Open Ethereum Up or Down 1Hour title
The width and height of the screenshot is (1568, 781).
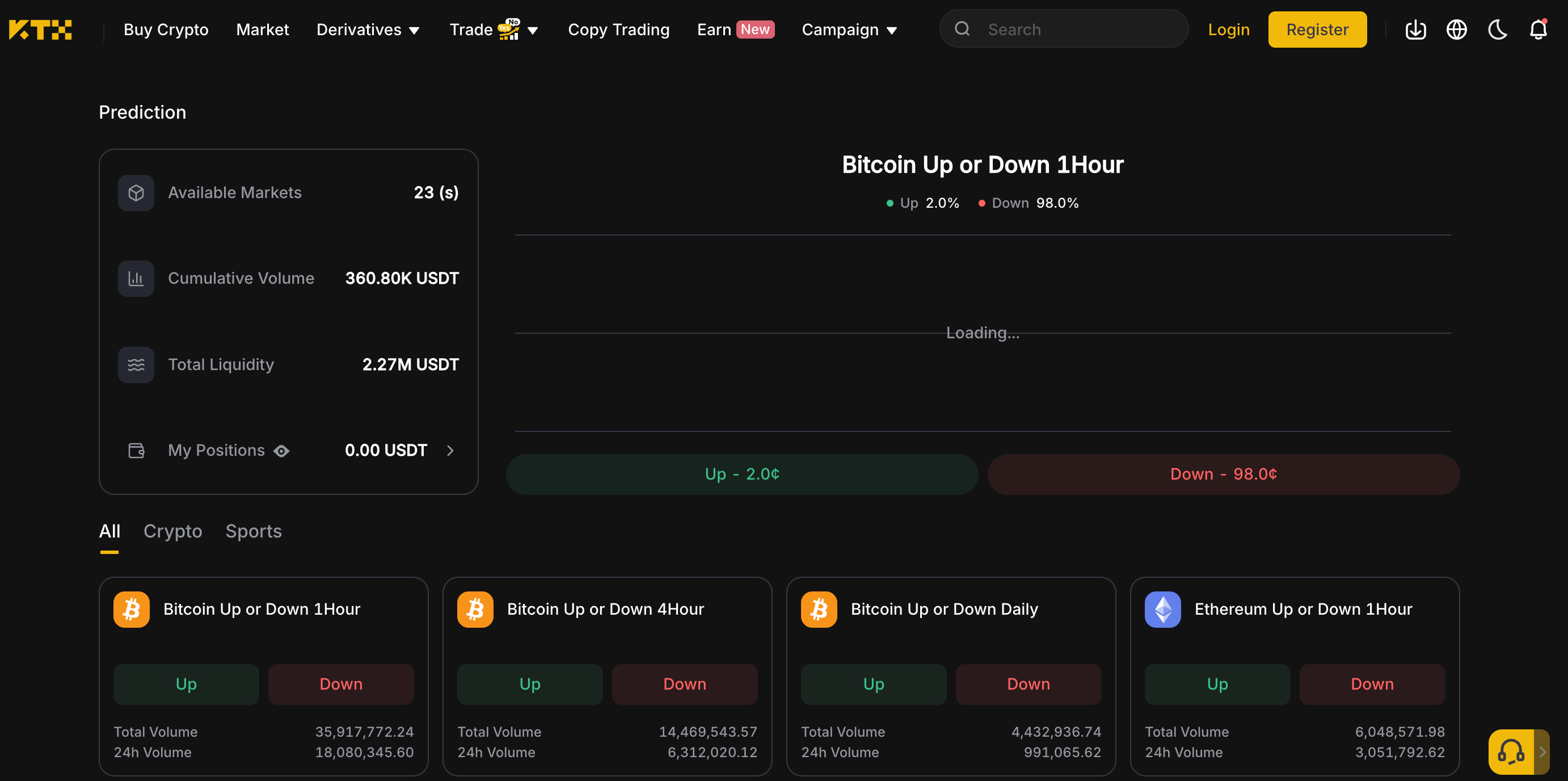(1303, 609)
